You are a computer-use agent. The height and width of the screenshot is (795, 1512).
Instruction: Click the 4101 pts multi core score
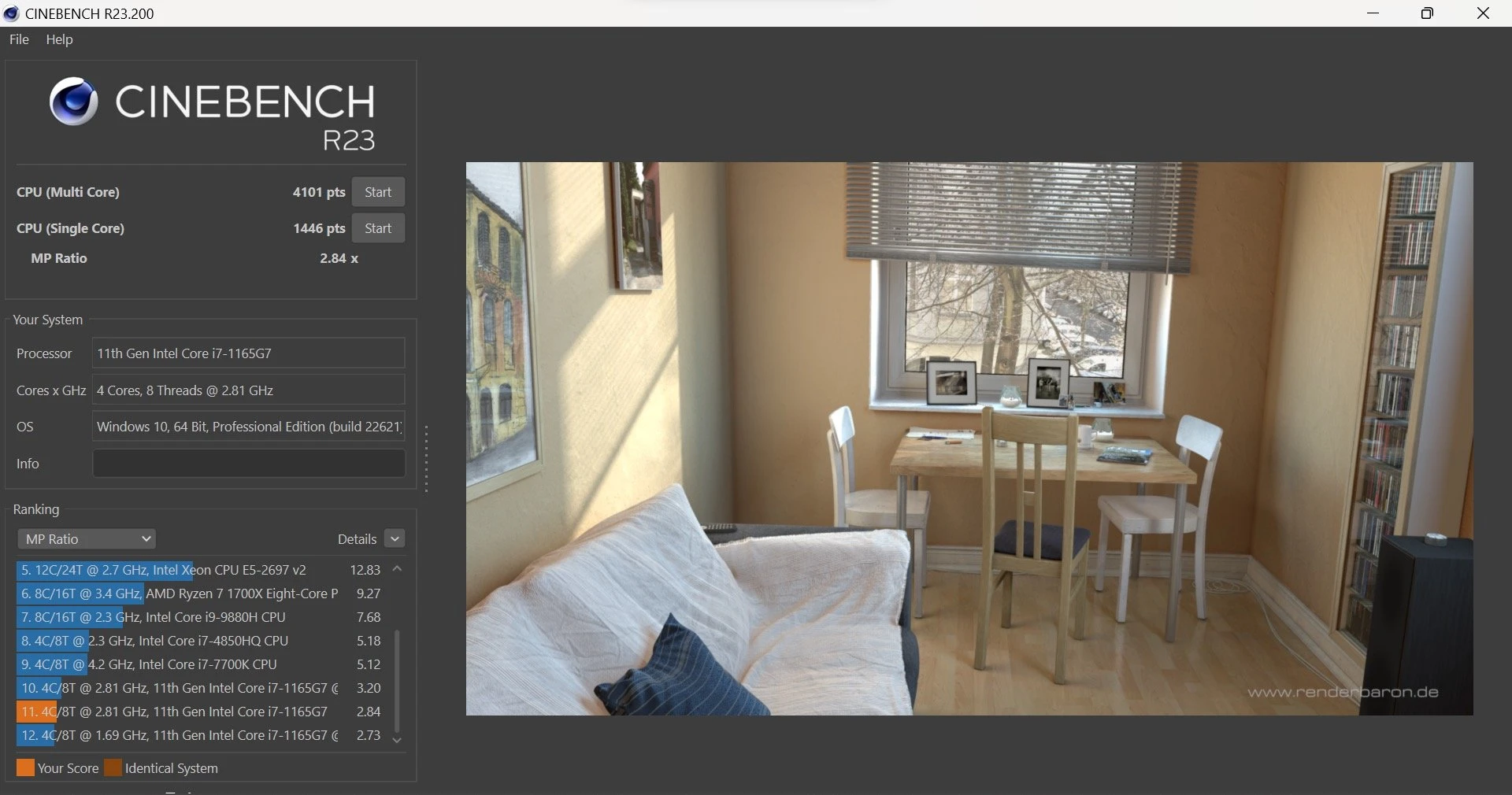[319, 192]
